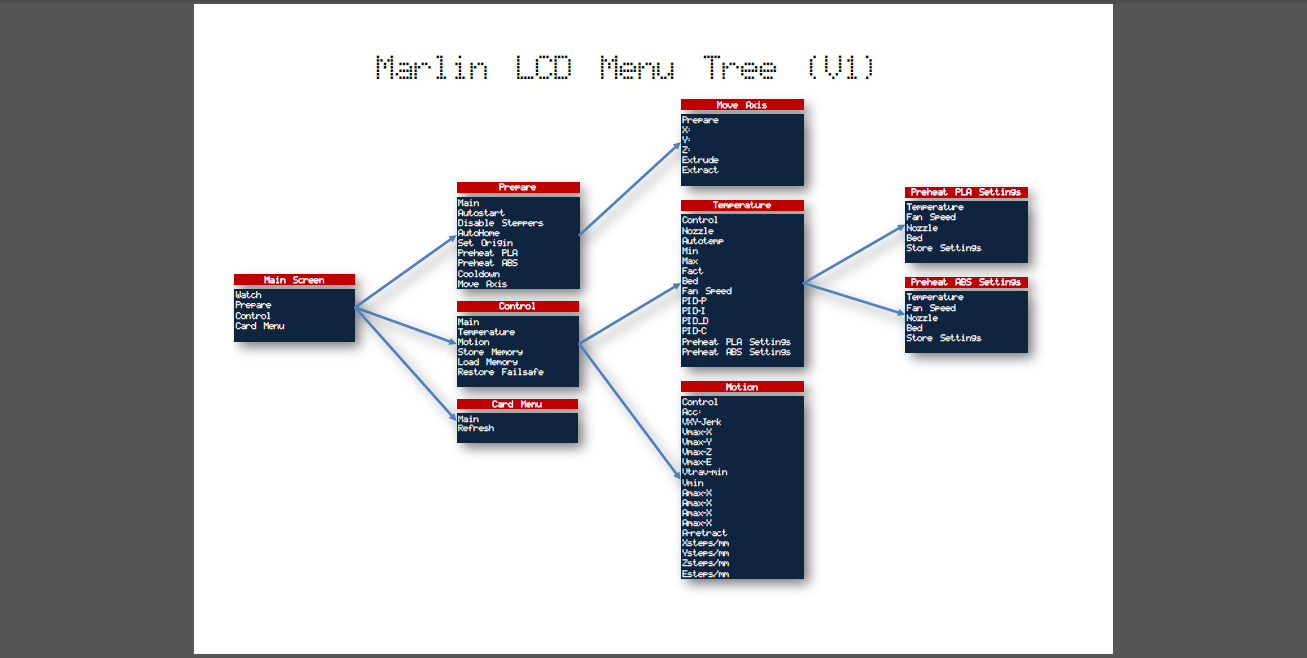Select "Temperature" entry in the Control box
Viewport: 1307px width, 658px height.
[x=487, y=332]
